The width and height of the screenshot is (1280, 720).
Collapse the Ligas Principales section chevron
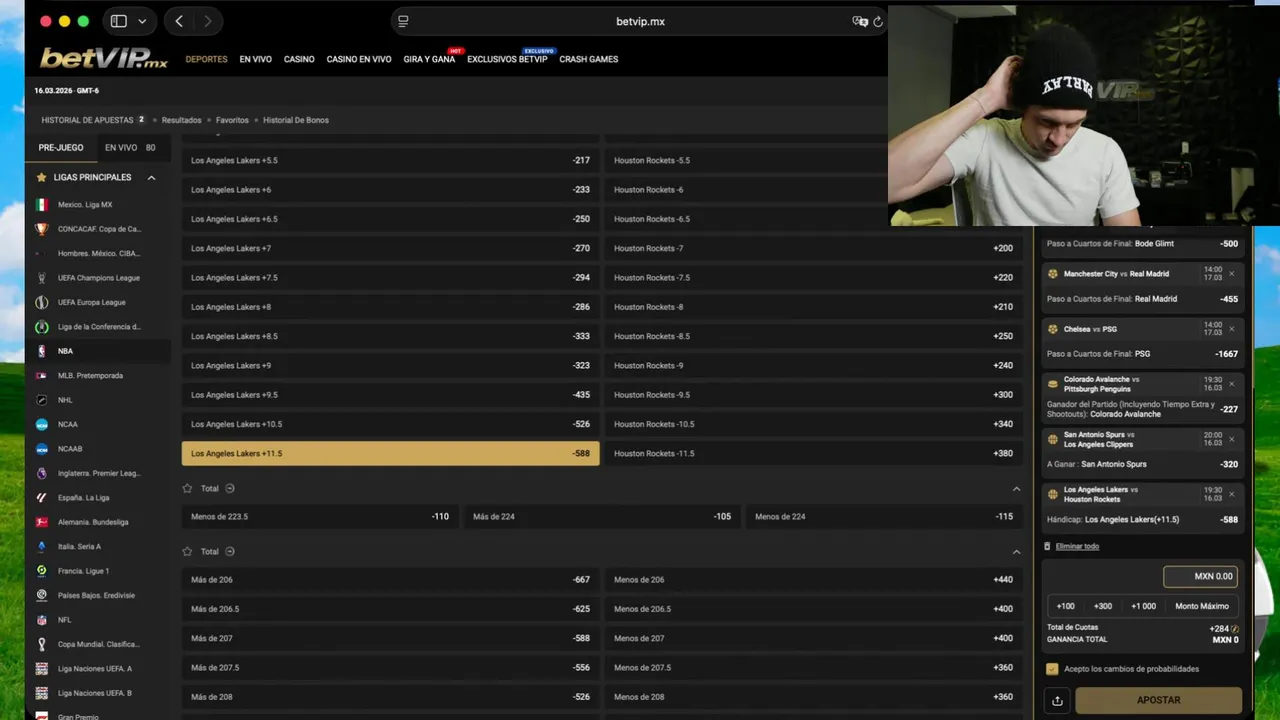[x=151, y=178]
